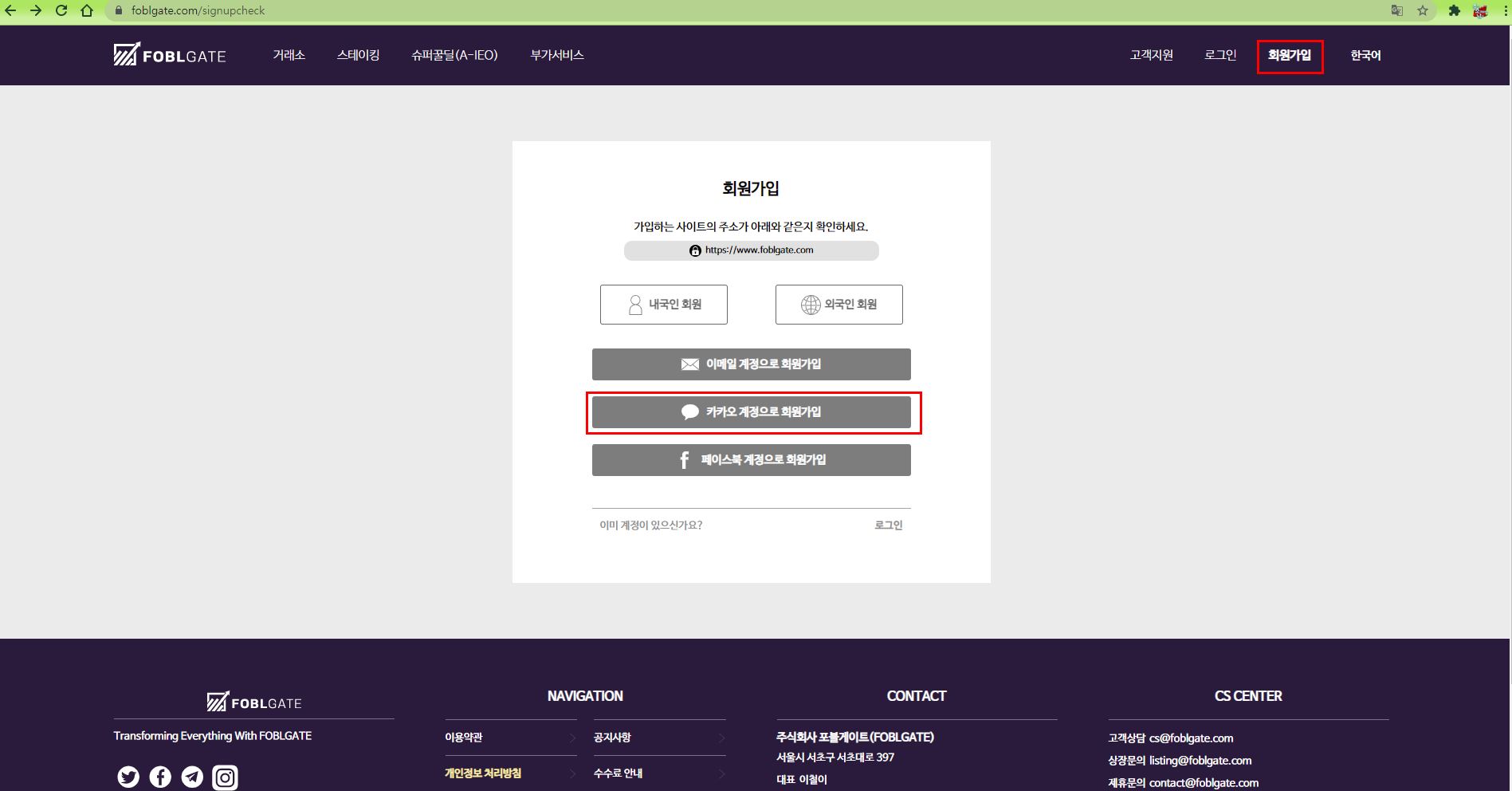Open the 슈퍼꿀딜(A-IEO) menu

pos(454,55)
